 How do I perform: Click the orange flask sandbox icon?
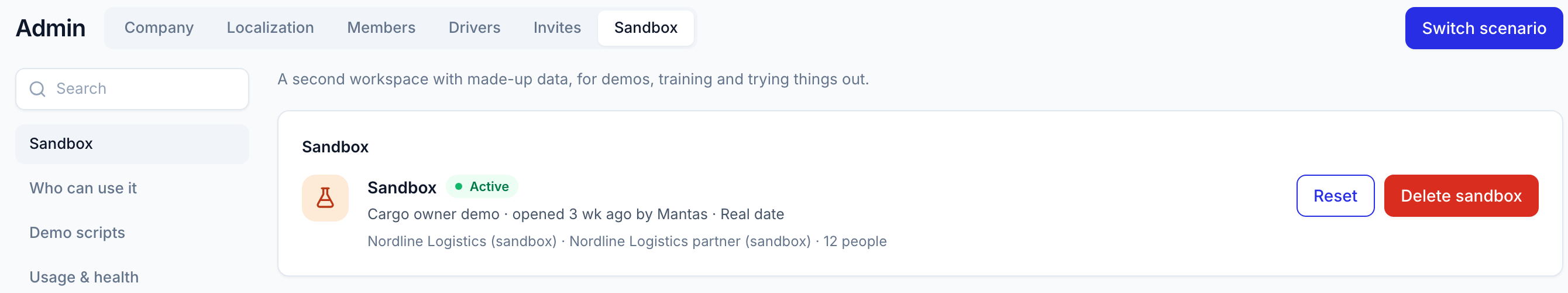click(325, 198)
